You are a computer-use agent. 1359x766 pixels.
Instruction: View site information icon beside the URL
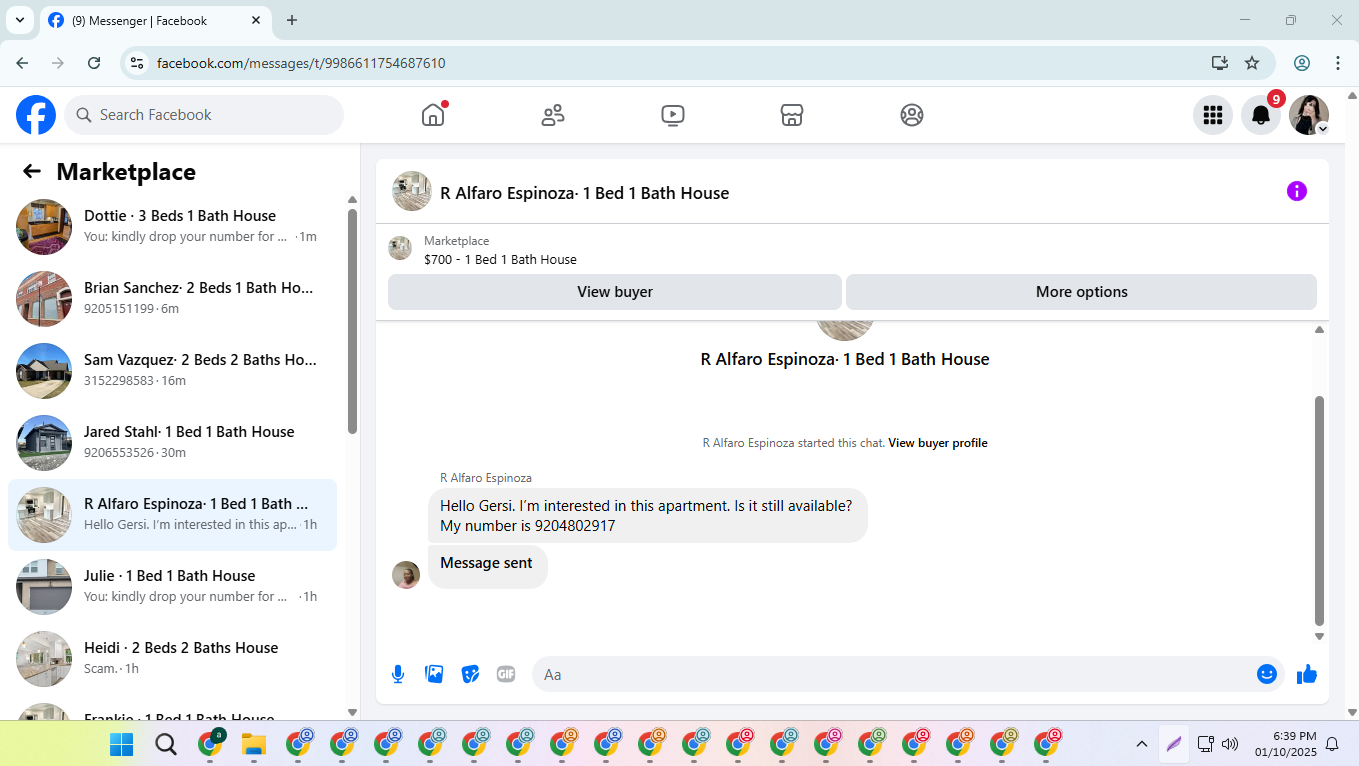[138, 63]
